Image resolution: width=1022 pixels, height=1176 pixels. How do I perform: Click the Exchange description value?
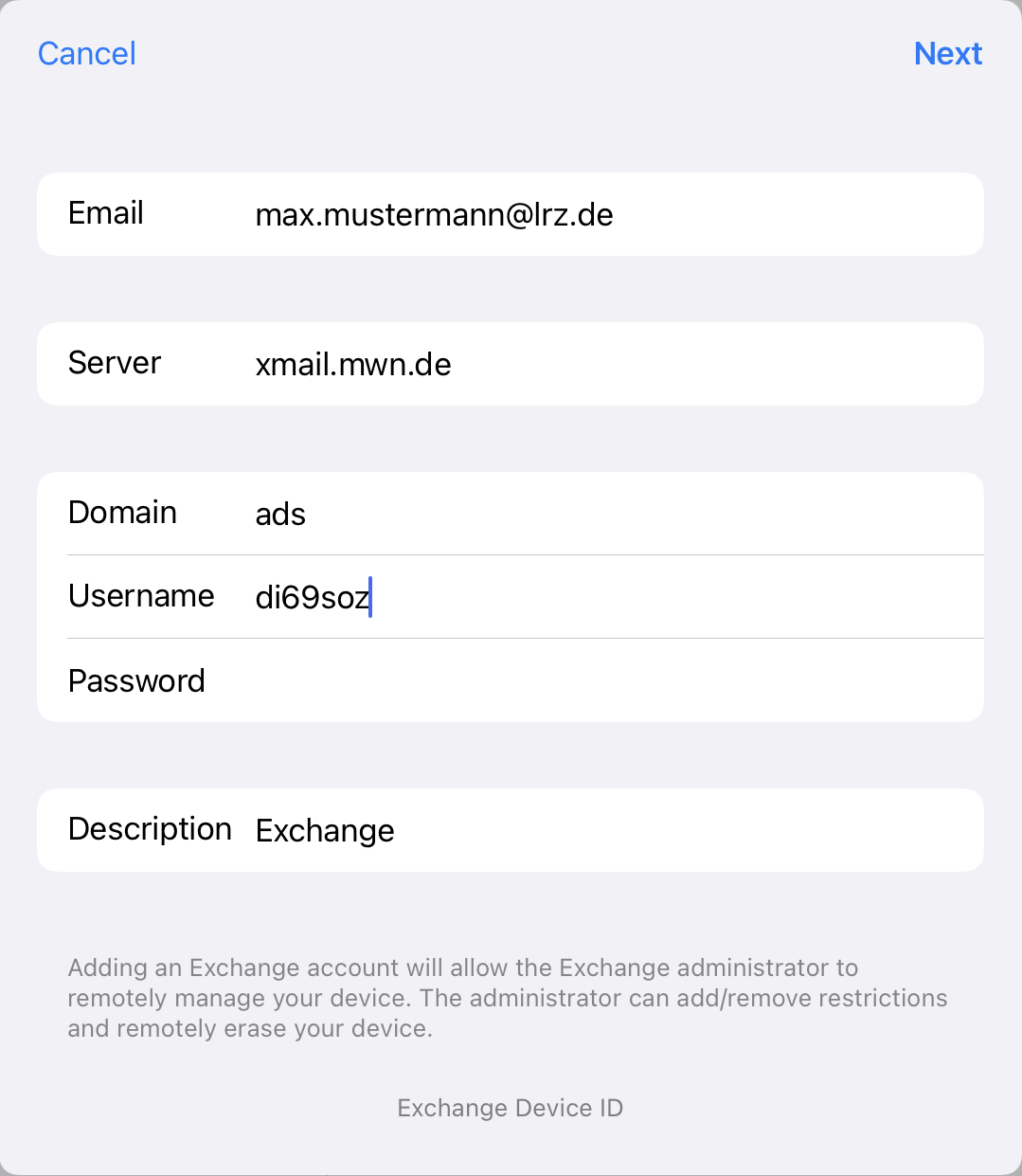coord(325,831)
